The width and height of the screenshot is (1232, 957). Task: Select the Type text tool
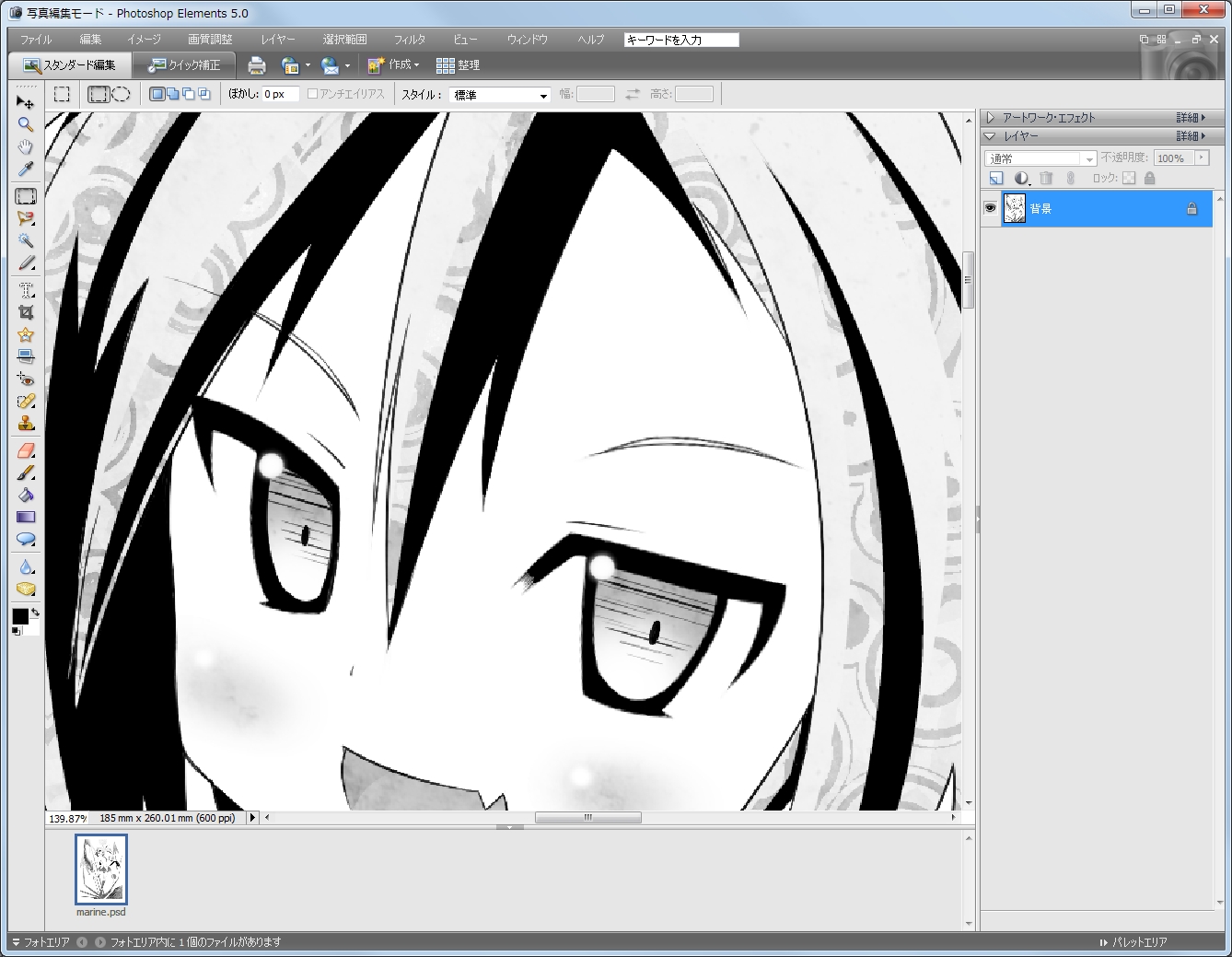pyautogui.click(x=25, y=290)
